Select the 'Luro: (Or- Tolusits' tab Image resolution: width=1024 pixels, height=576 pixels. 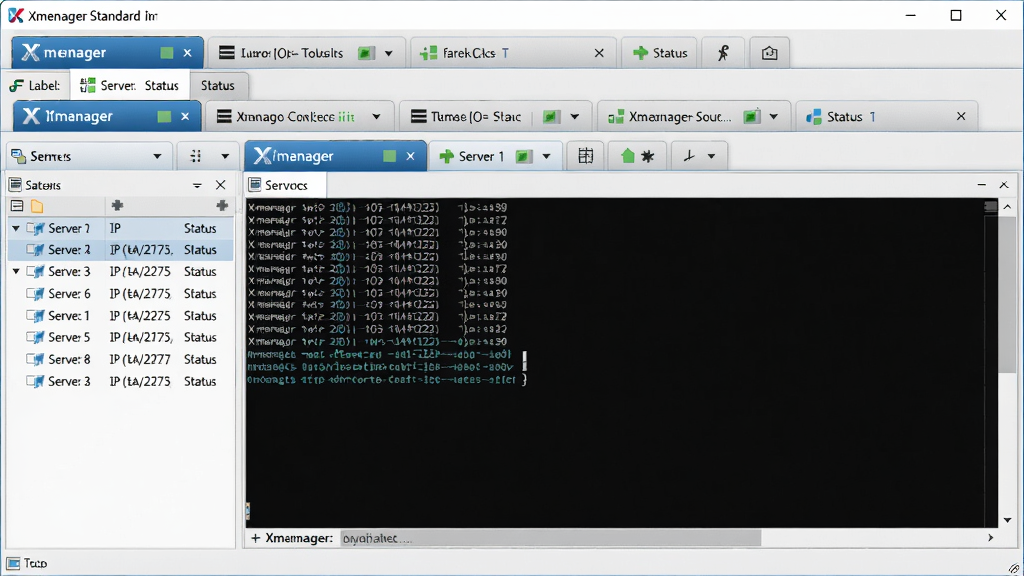307,53
